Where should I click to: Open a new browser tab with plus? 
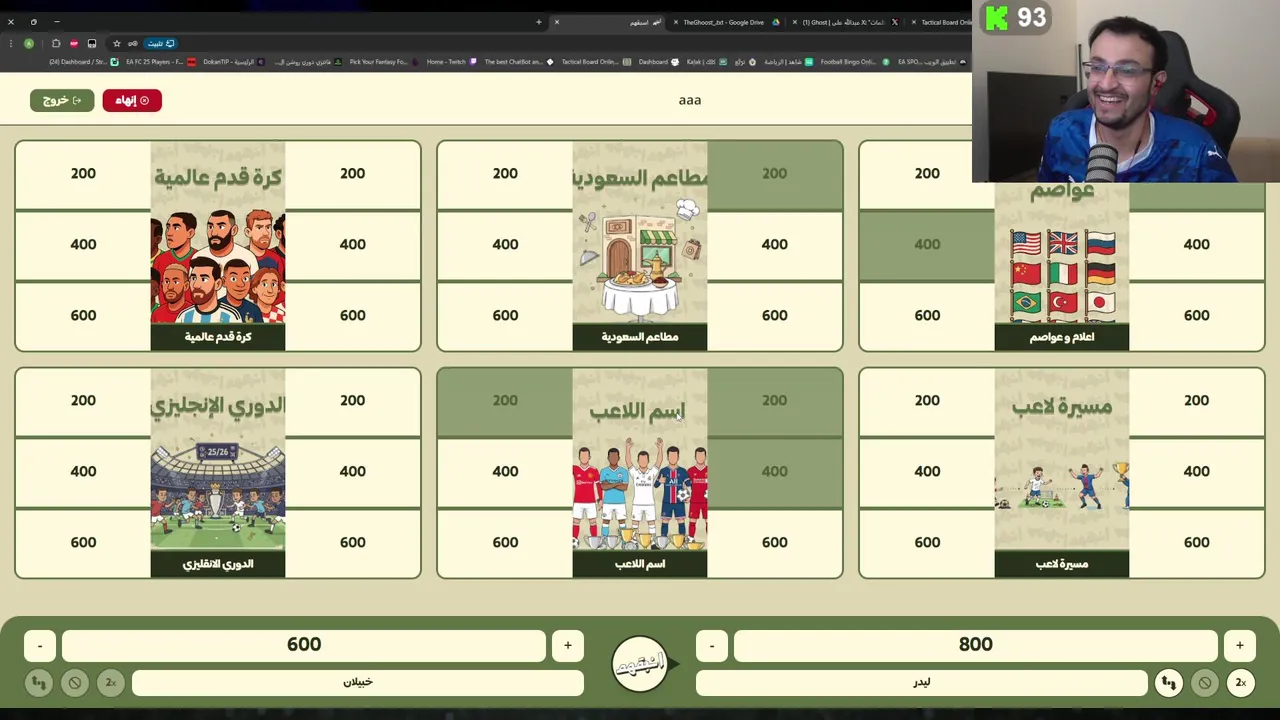coord(538,22)
